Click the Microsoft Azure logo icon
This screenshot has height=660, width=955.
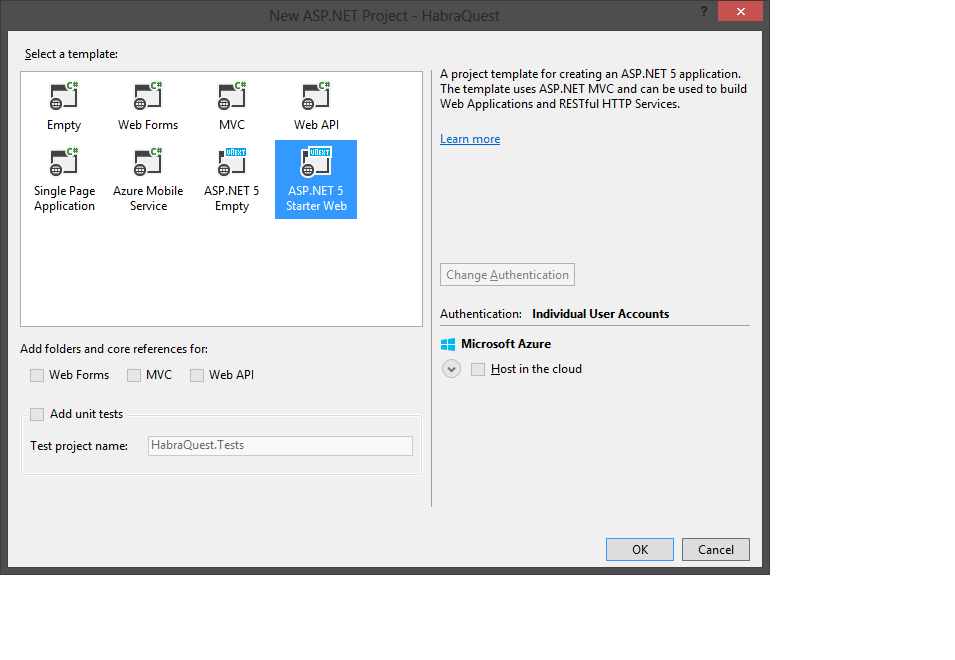tap(448, 345)
